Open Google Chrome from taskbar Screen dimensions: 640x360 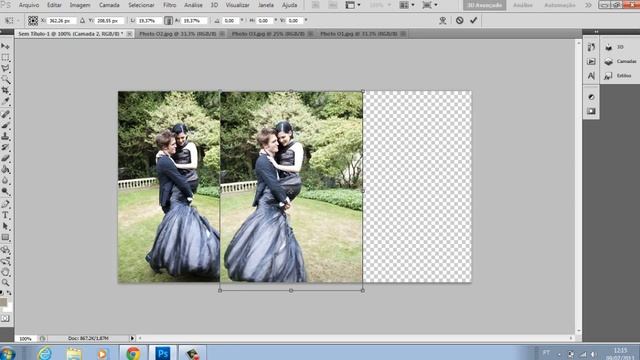tap(133, 353)
